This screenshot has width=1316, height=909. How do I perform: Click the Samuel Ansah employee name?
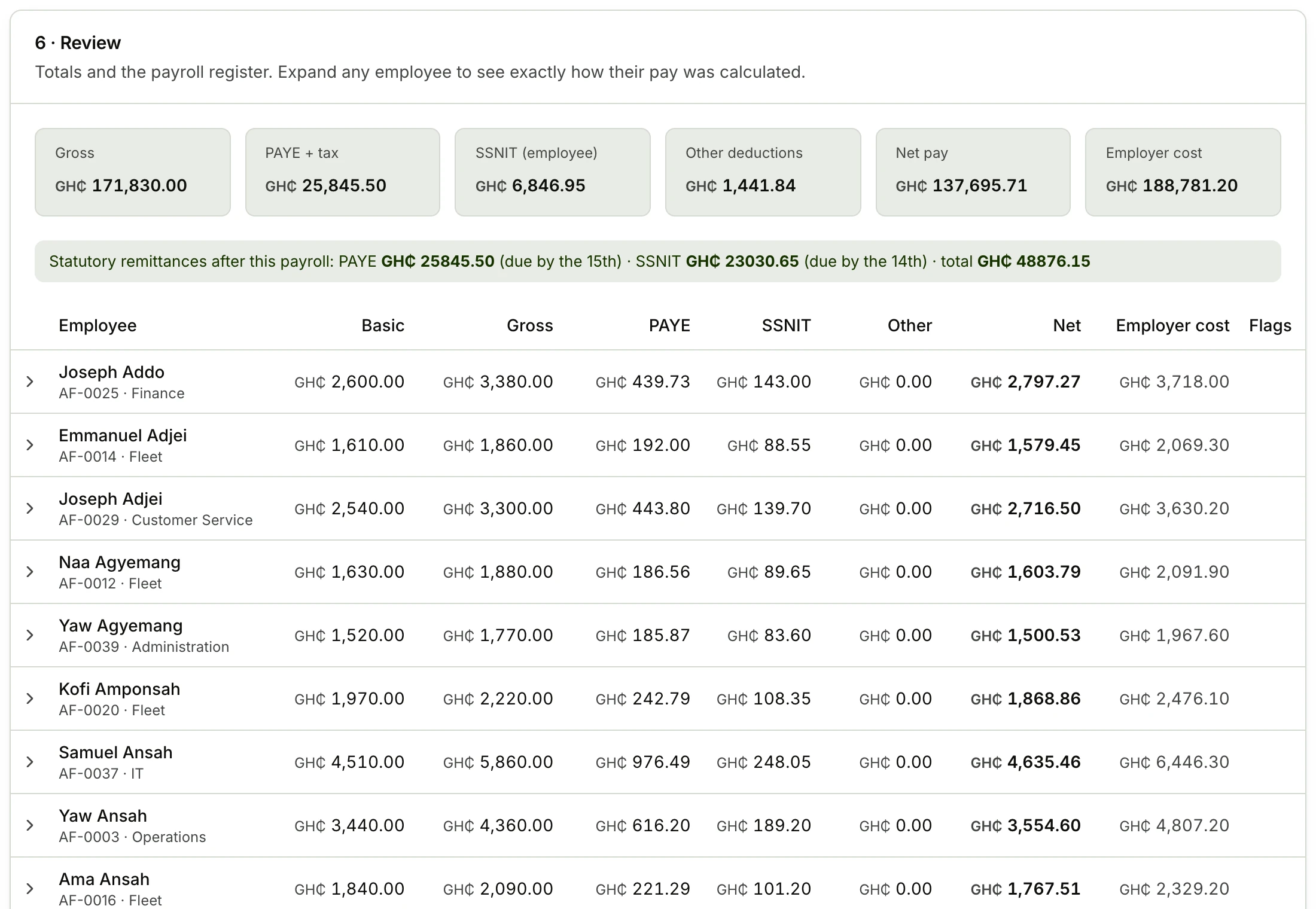coord(115,752)
